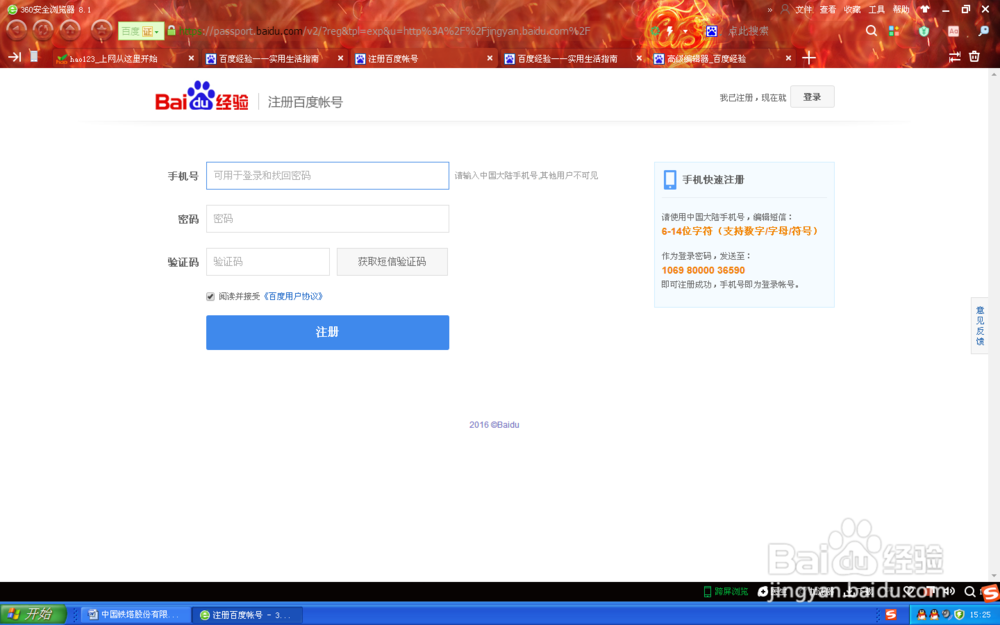The height and width of the screenshot is (625, 1000).
Task: Click the back navigation arrow
Action: pyautogui.click(x=16, y=31)
